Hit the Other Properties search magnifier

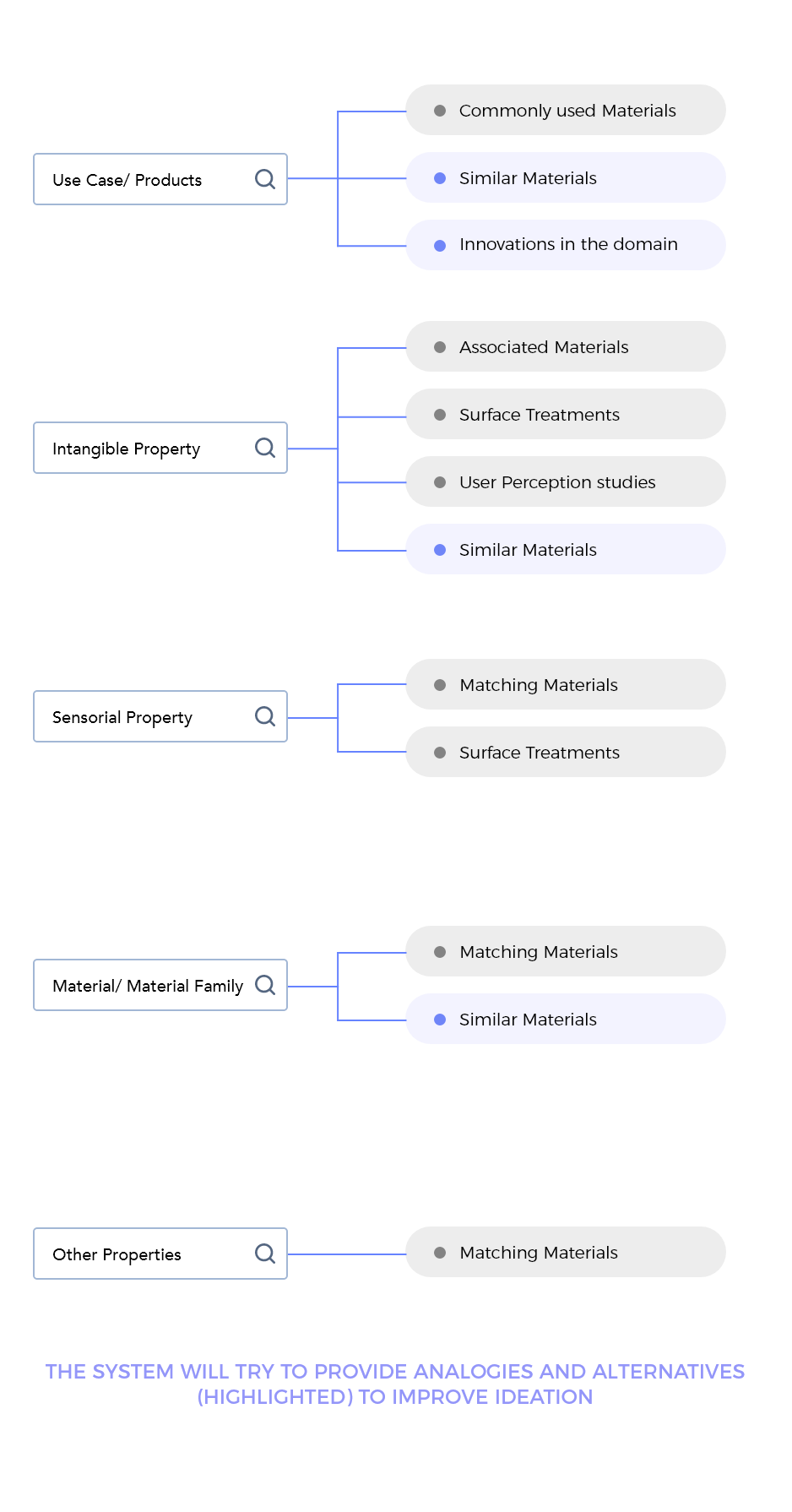pyautogui.click(x=265, y=1254)
